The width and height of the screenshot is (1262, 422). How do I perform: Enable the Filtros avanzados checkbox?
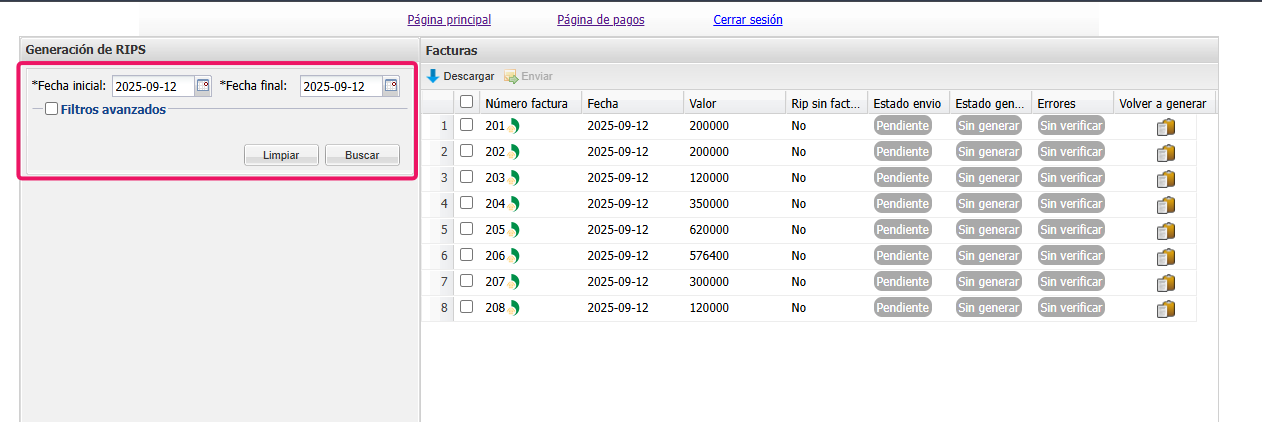[52, 110]
